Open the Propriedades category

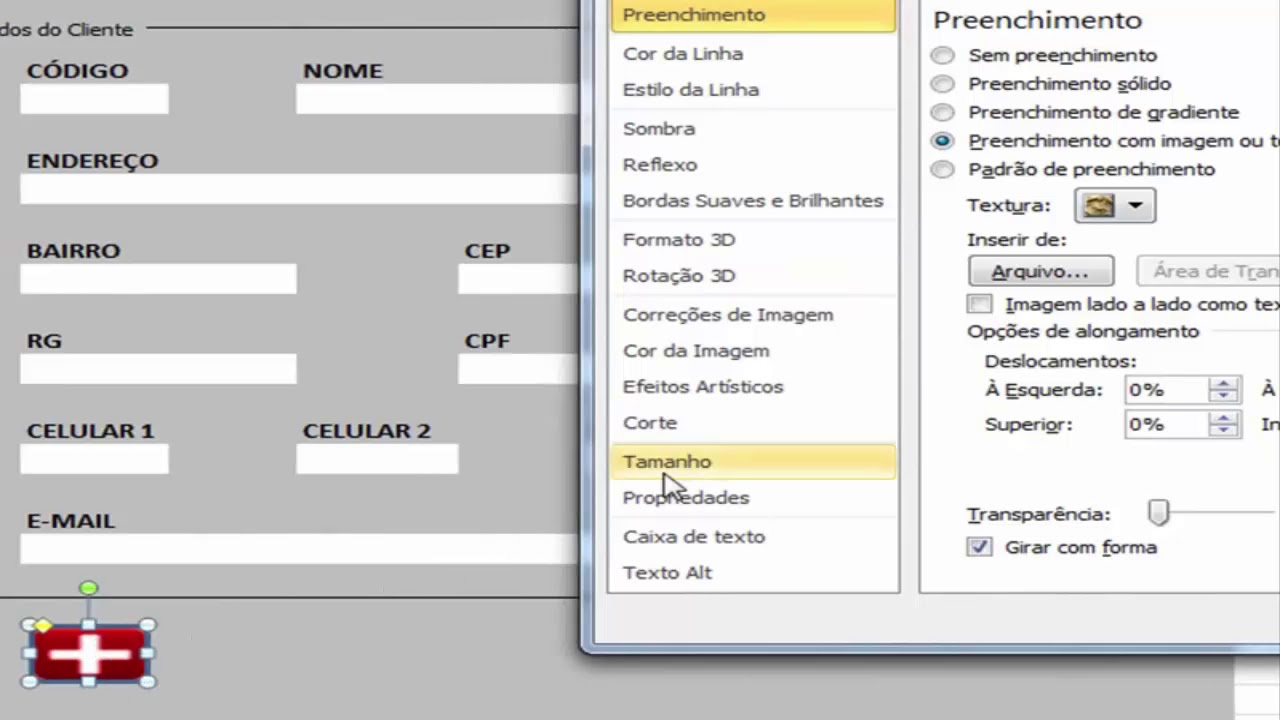pyautogui.click(x=753, y=498)
